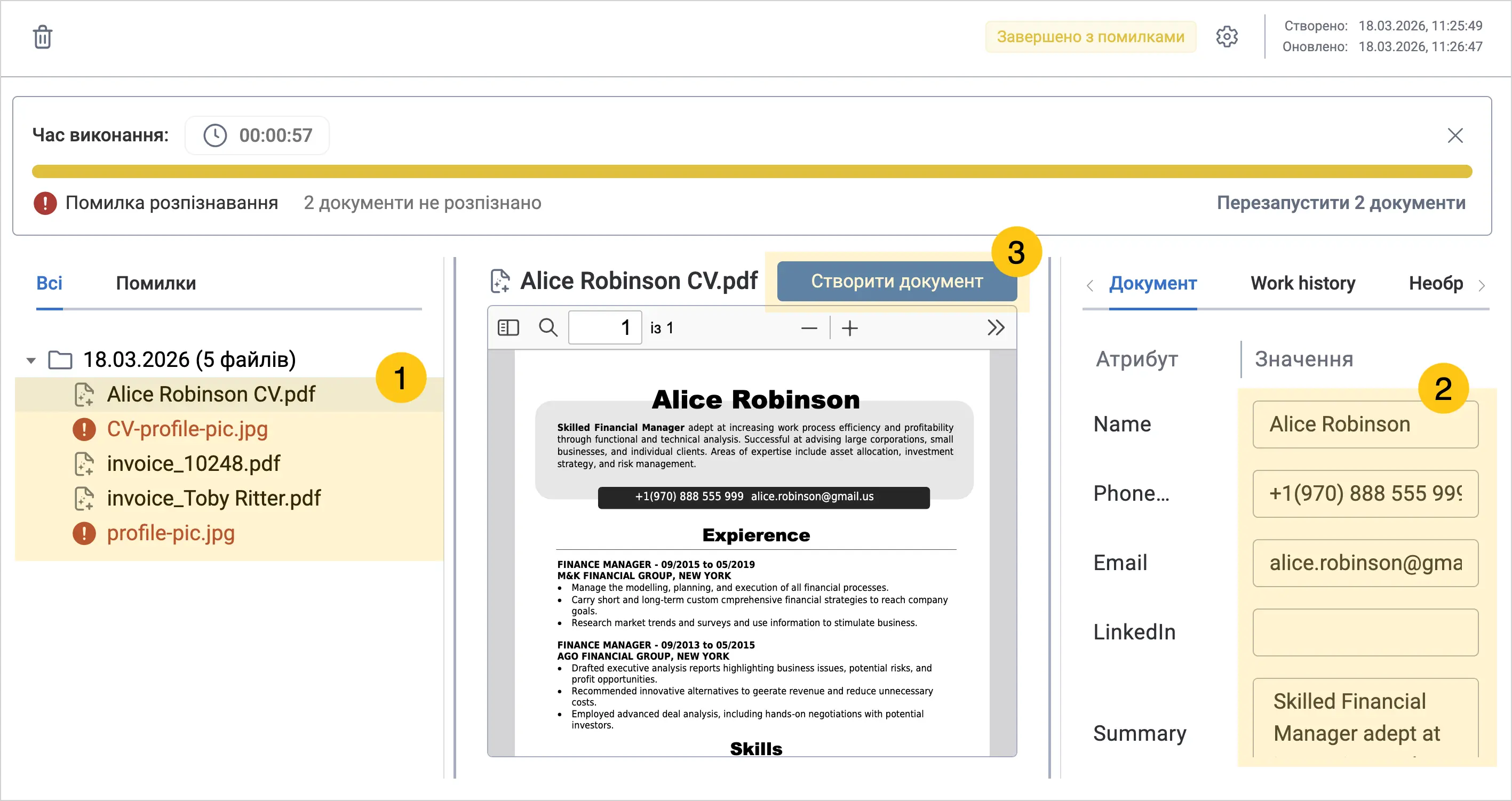Collapse the 18.03.2026 folder

31,360
